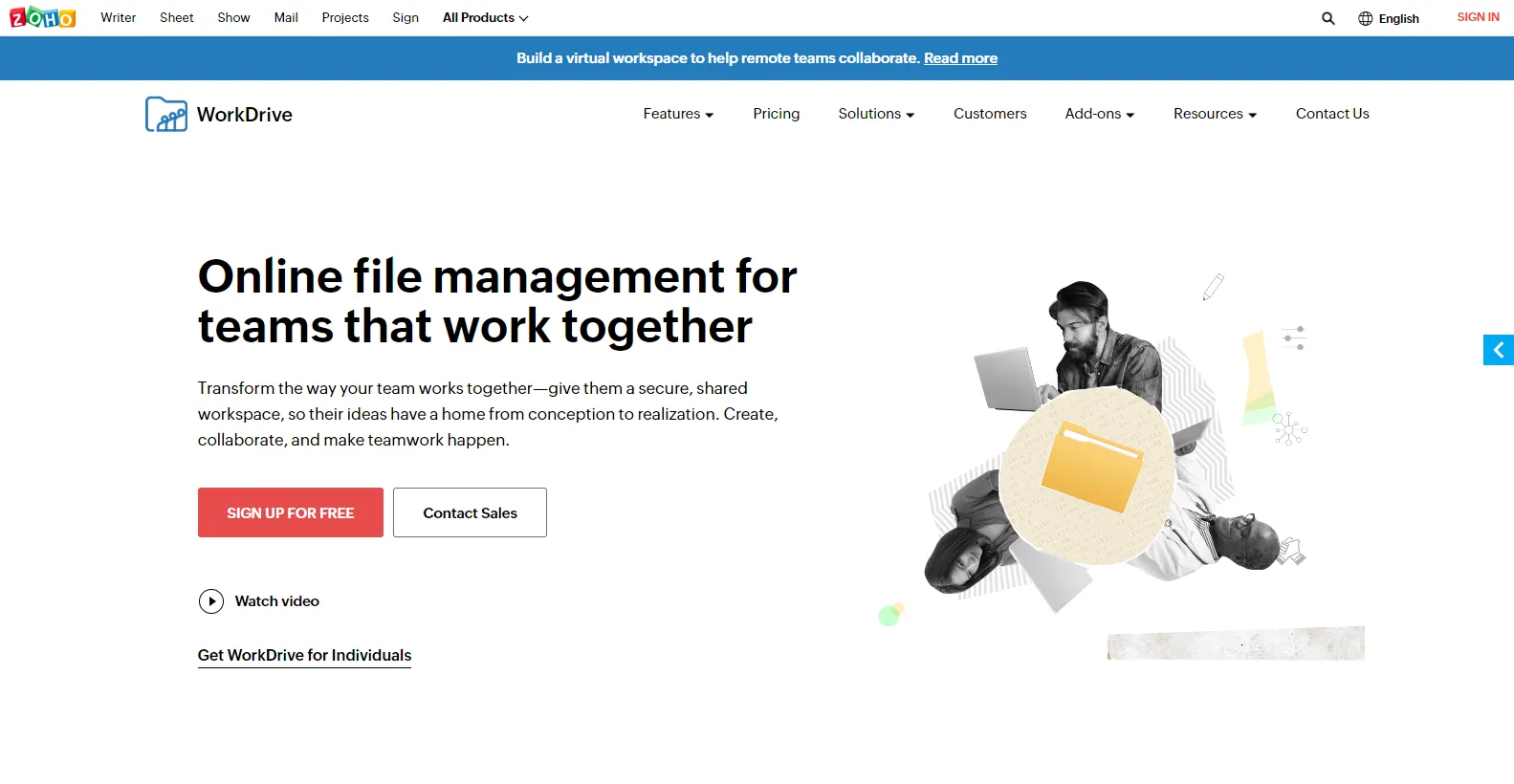The image size is (1514, 784).
Task: Expand the Solutions menu
Action: (x=876, y=114)
